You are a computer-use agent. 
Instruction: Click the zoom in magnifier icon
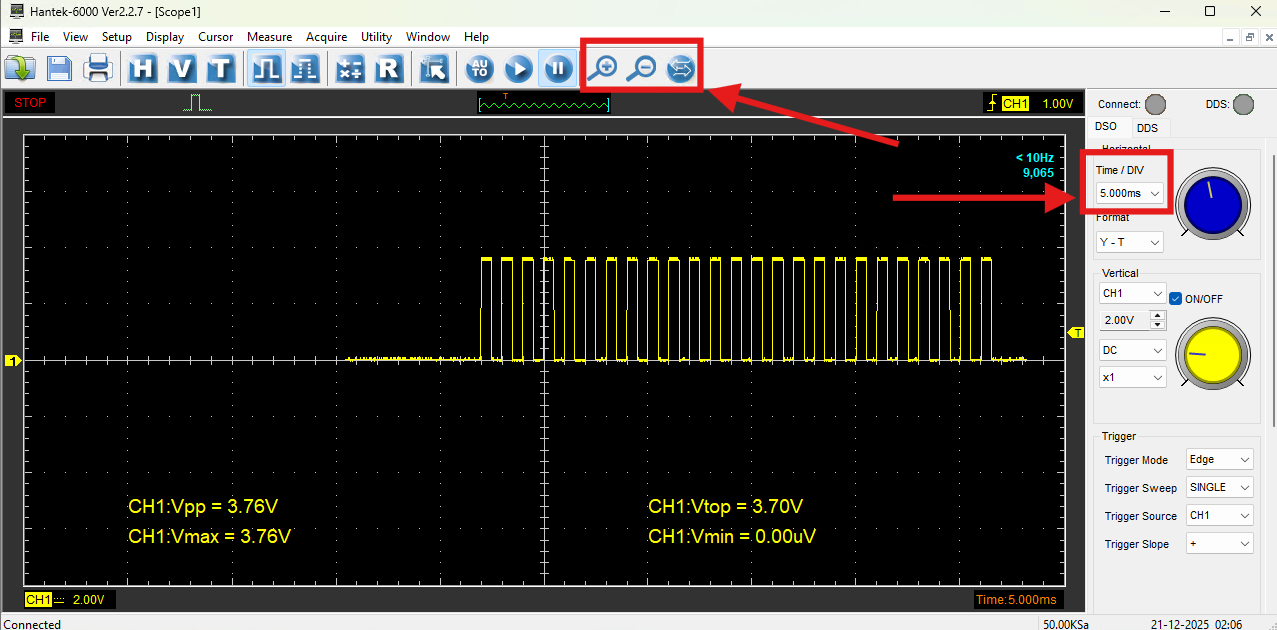pyautogui.click(x=602, y=69)
